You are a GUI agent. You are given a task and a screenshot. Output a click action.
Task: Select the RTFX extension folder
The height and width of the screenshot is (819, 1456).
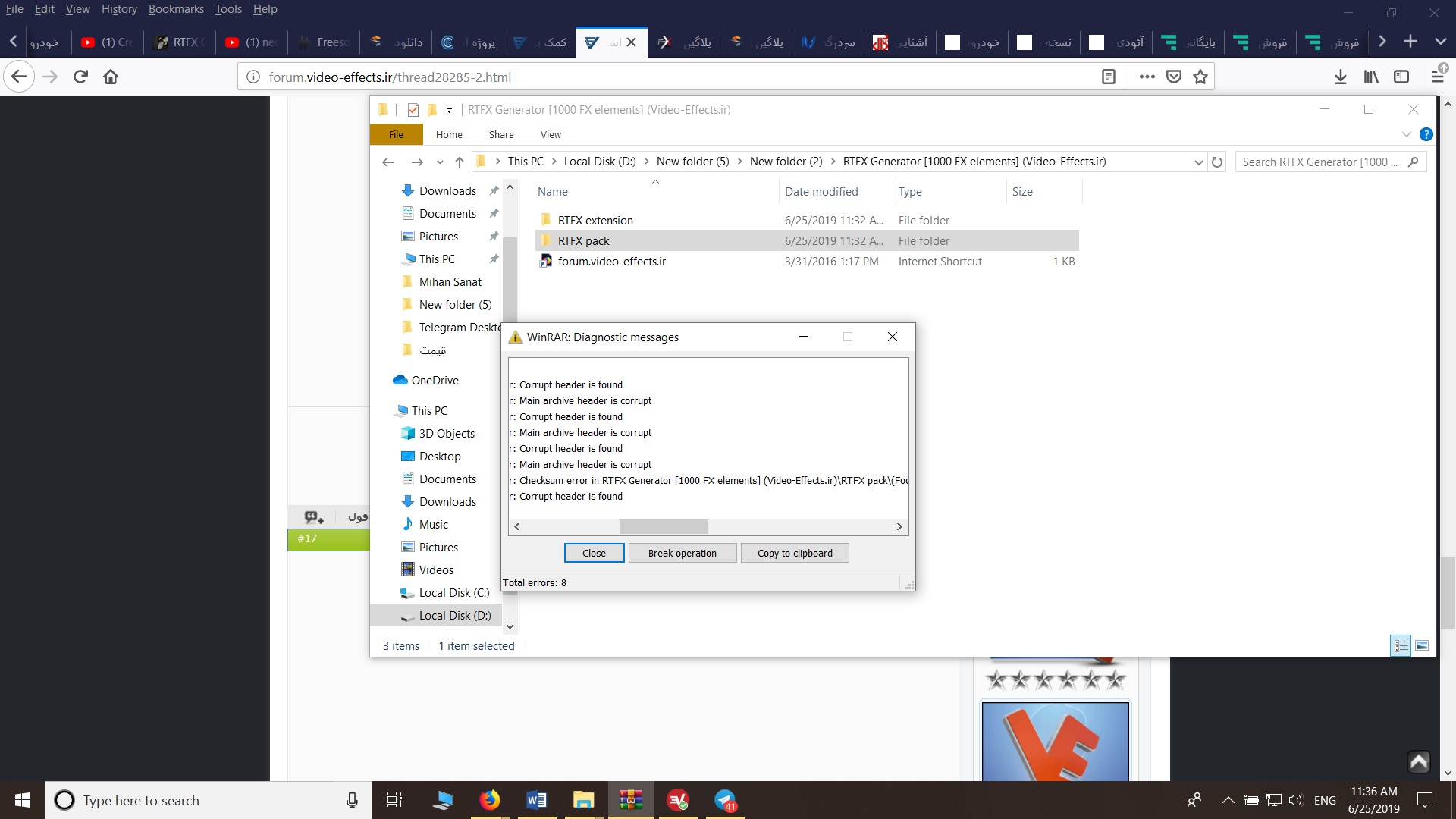[595, 219]
